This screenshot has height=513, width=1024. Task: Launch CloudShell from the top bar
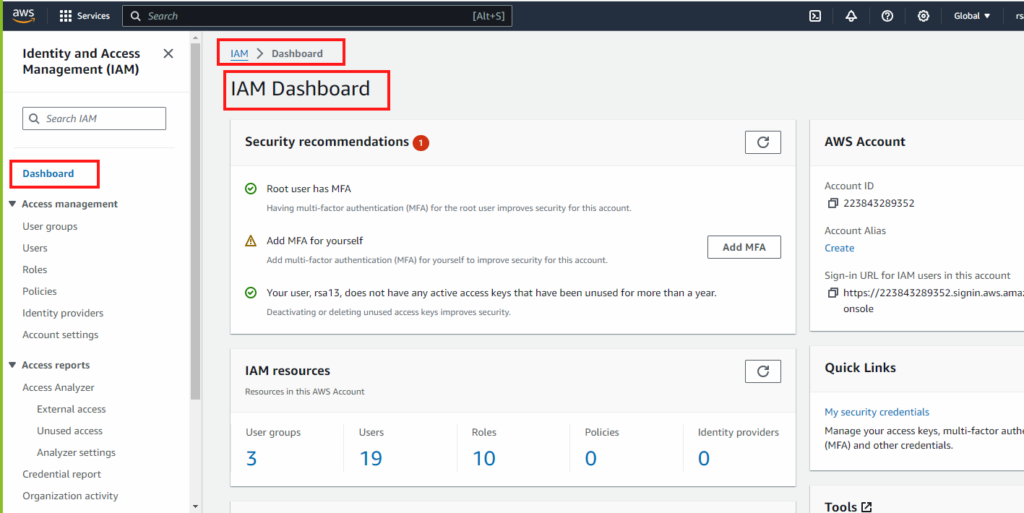[815, 16]
